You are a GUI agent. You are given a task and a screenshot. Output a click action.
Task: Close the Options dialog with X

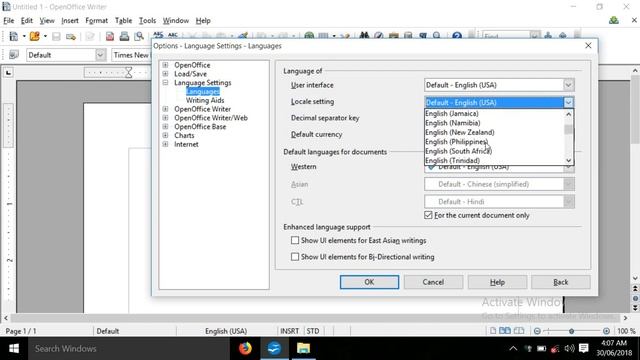[588, 46]
